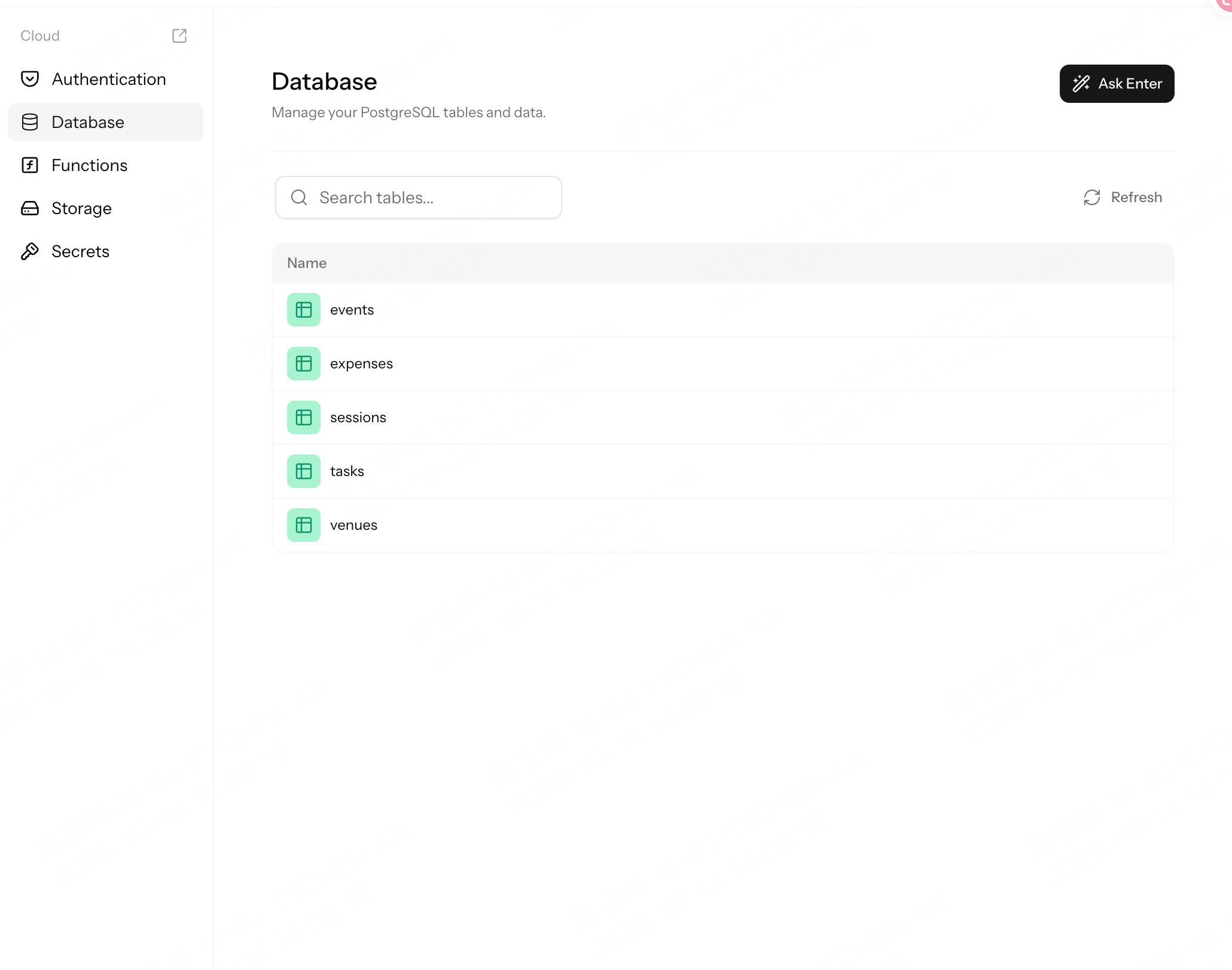The image size is (1232, 970).
Task: Click the Storage drive icon
Action: [x=30, y=208]
